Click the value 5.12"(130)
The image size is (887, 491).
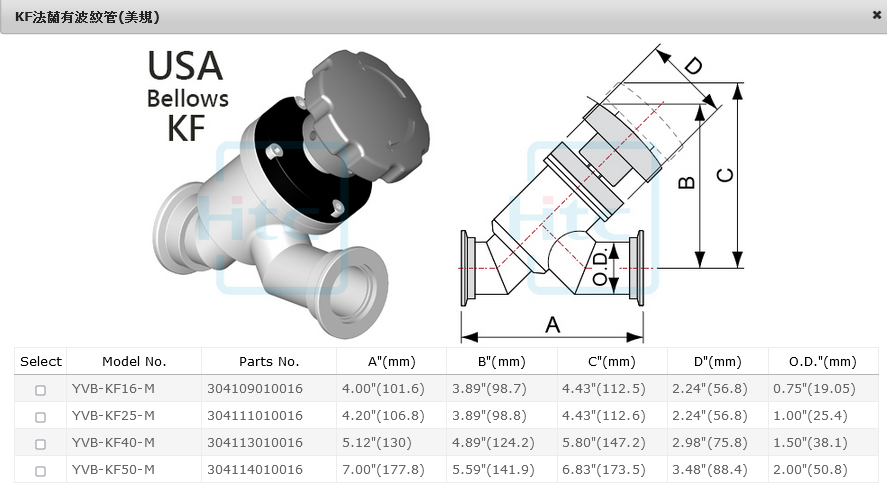pyautogui.click(x=377, y=442)
